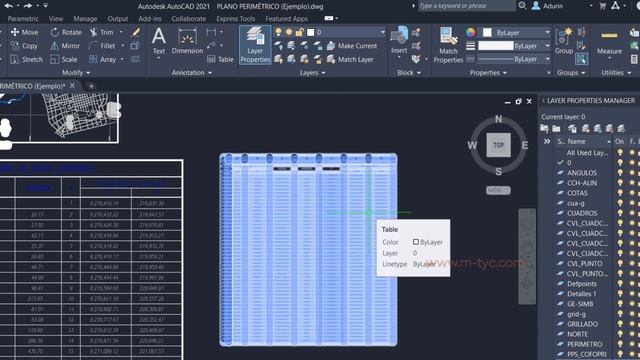Expand the Block panel dropdown
This screenshot has height=360, width=640.
click(x=409, y=73)
